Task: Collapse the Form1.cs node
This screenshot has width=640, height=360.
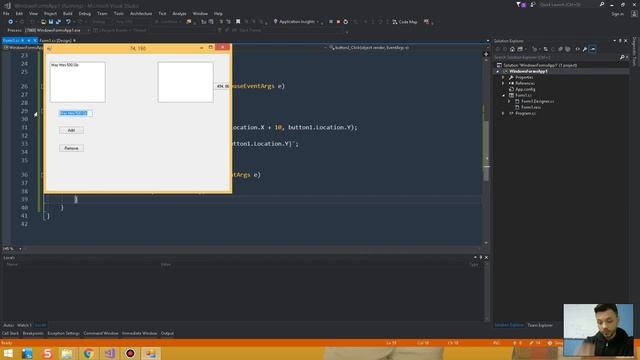Action: (x=503, y=95)
